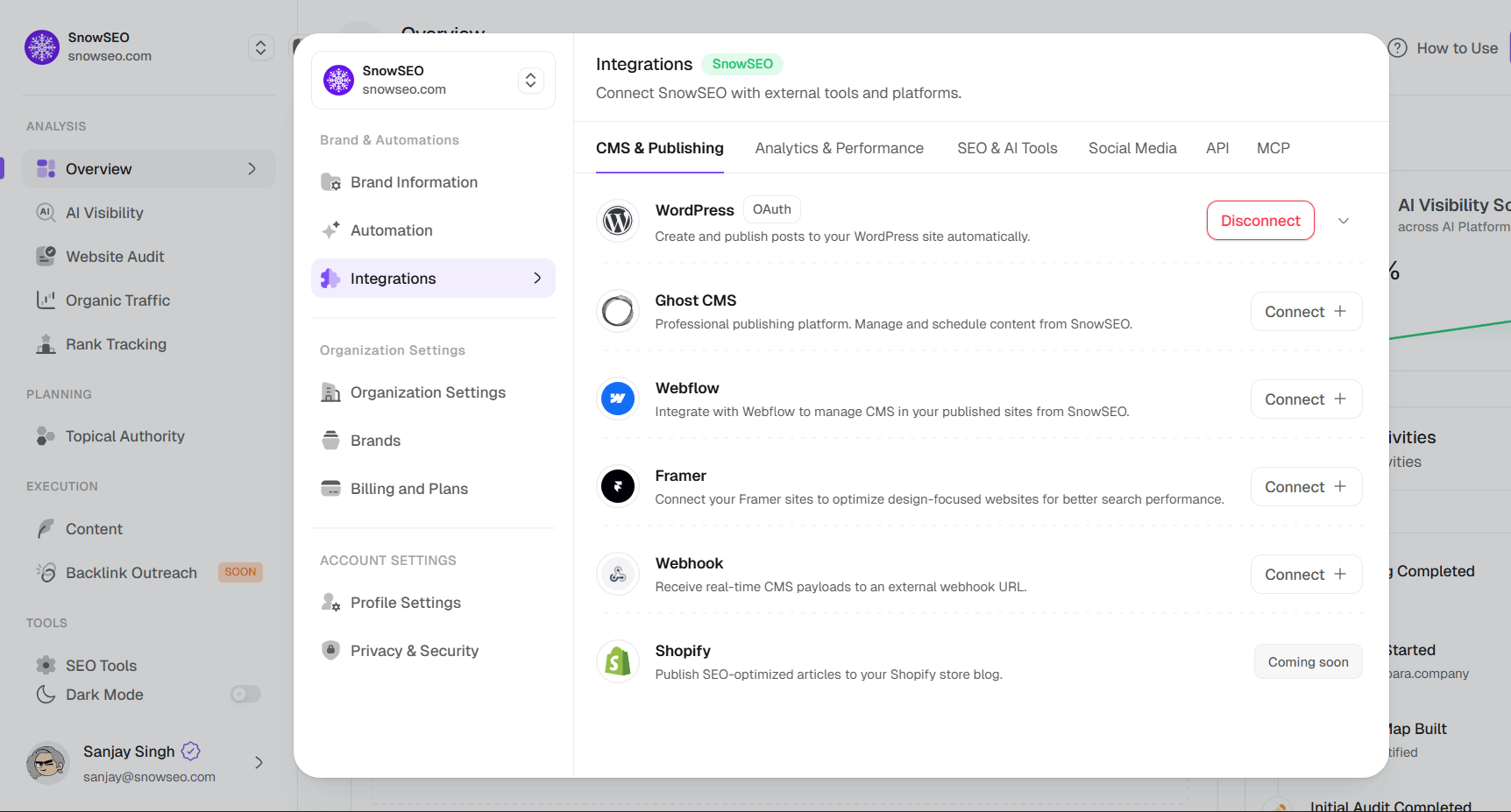Click the Topical Authority icon
This screenshot has height=812, width=1511.
pyautogui.click(x=46, y=436)
